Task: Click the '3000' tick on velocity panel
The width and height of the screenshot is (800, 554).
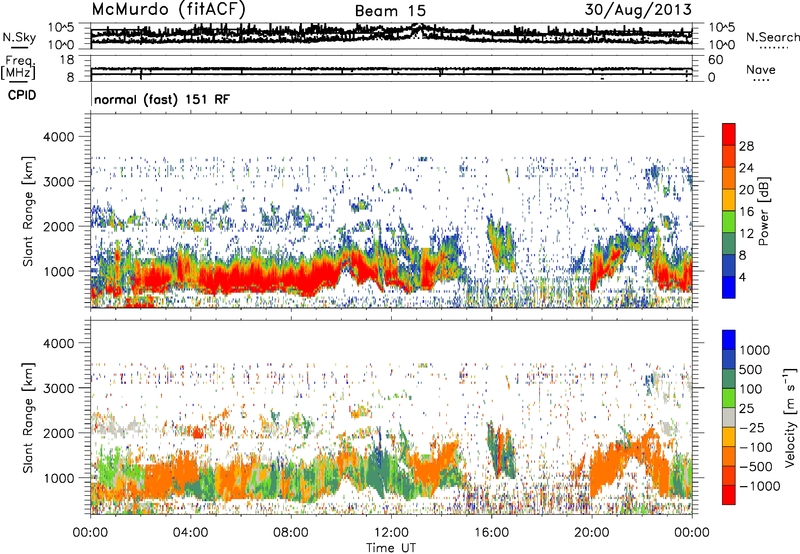Action: click(58, 388)
